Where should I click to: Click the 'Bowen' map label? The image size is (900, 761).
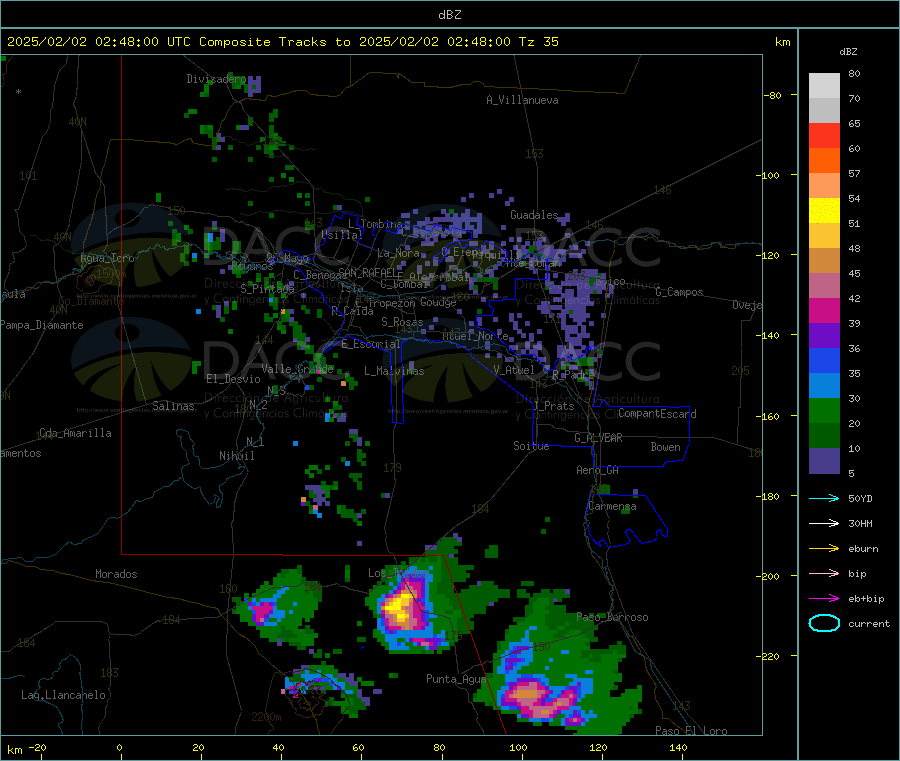pyautogui.click(x=665, y=447)
